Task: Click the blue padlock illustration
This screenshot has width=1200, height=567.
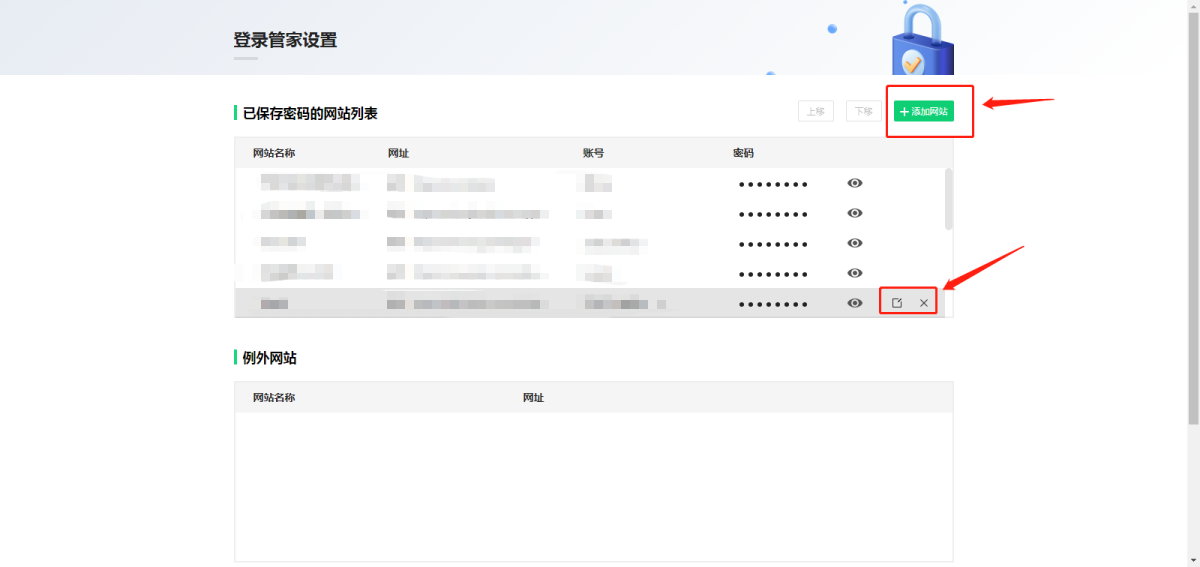Action: pyautogui.click(x=921, y=45)
